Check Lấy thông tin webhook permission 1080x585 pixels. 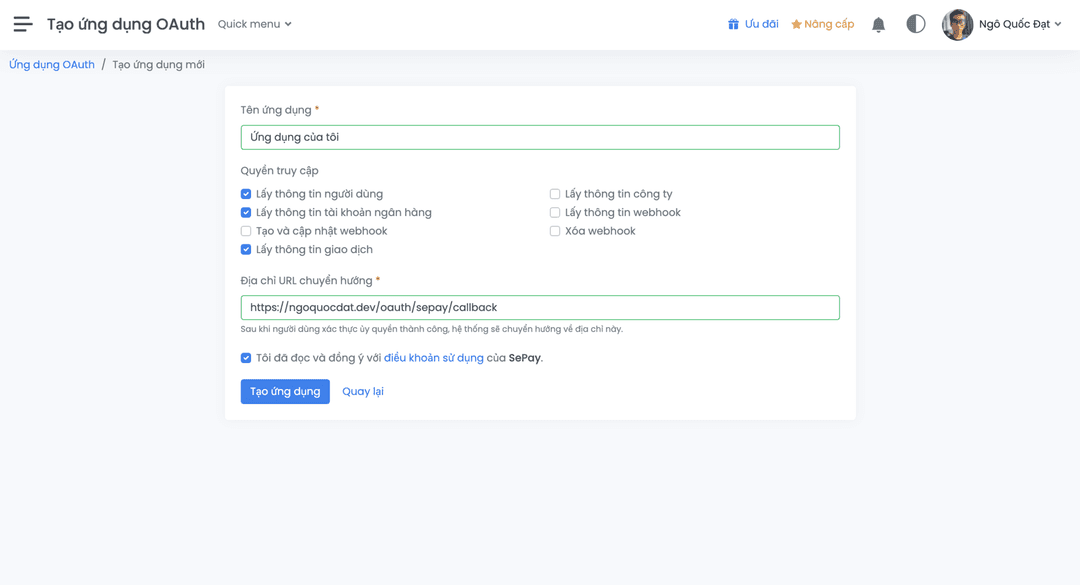[x=555, y=213]
